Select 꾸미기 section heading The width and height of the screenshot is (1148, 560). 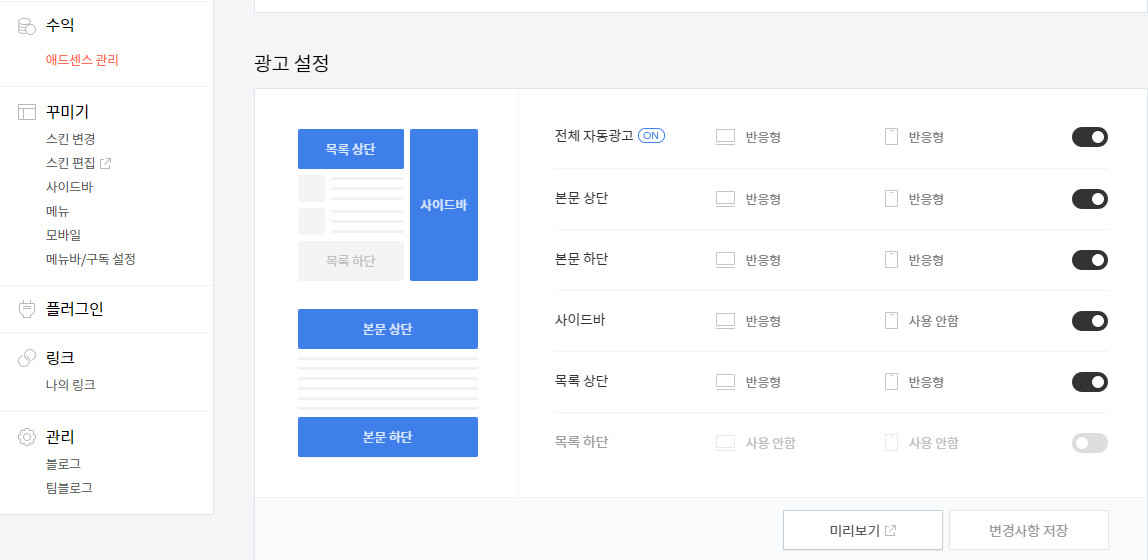pyautogui.click(x=67, y=112)
